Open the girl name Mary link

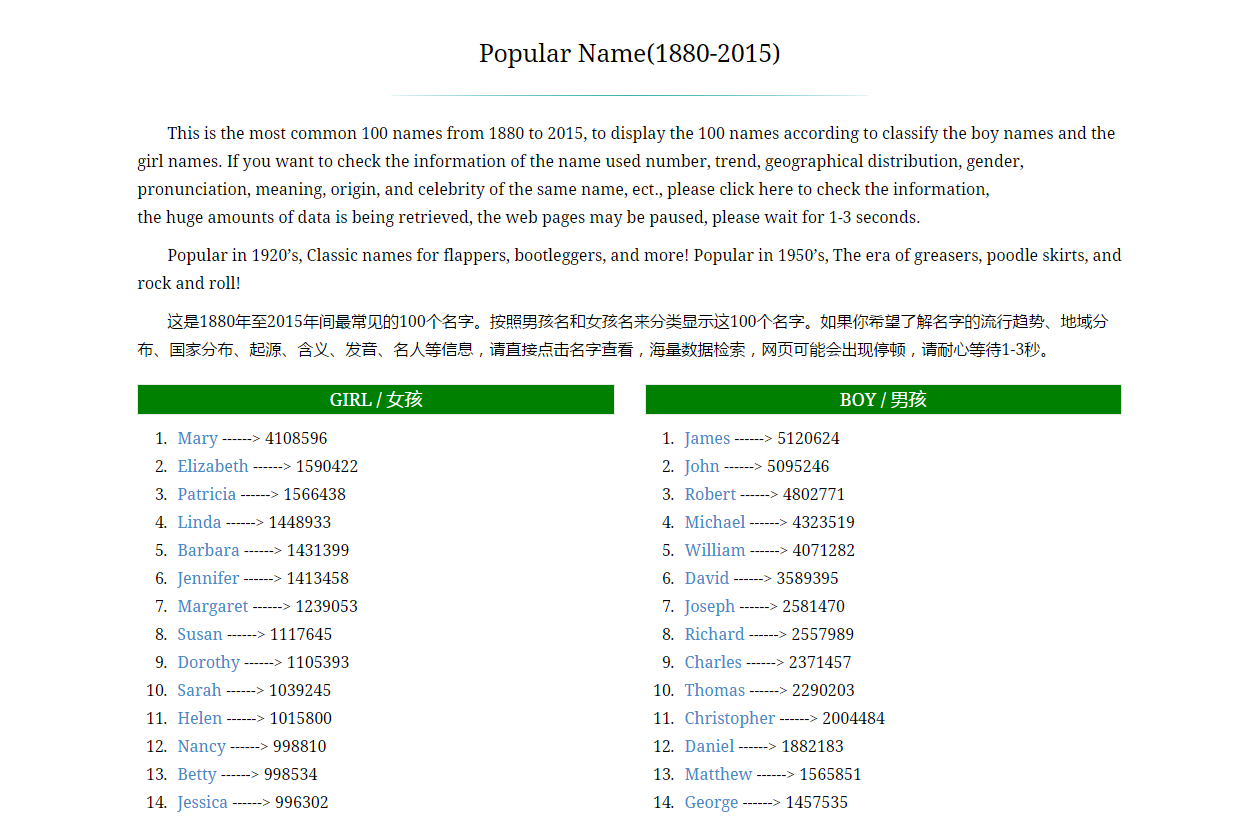pos(197,438)
